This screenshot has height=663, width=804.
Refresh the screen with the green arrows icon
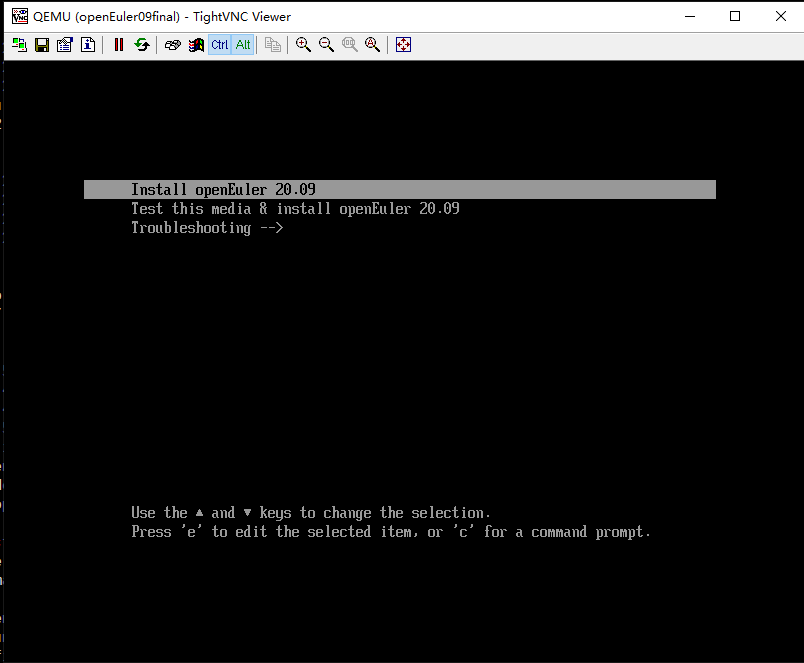142,45
